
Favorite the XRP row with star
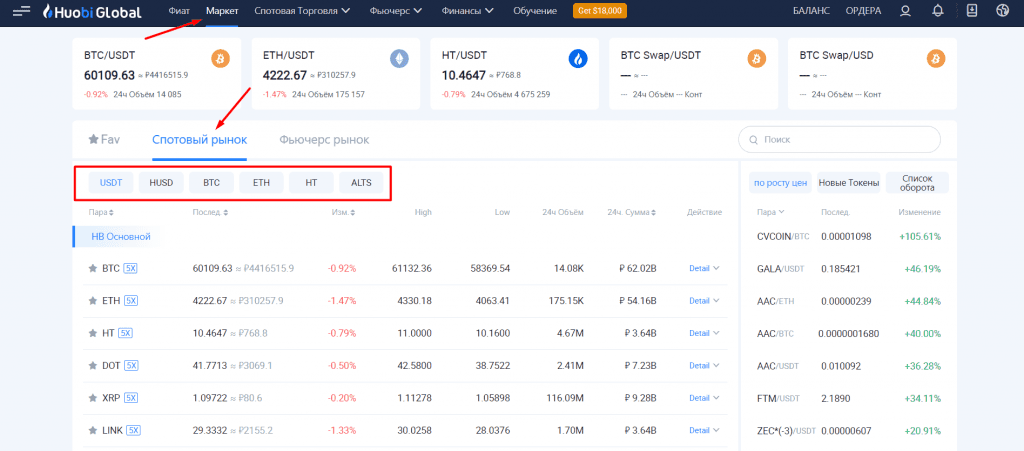(93, 397)
